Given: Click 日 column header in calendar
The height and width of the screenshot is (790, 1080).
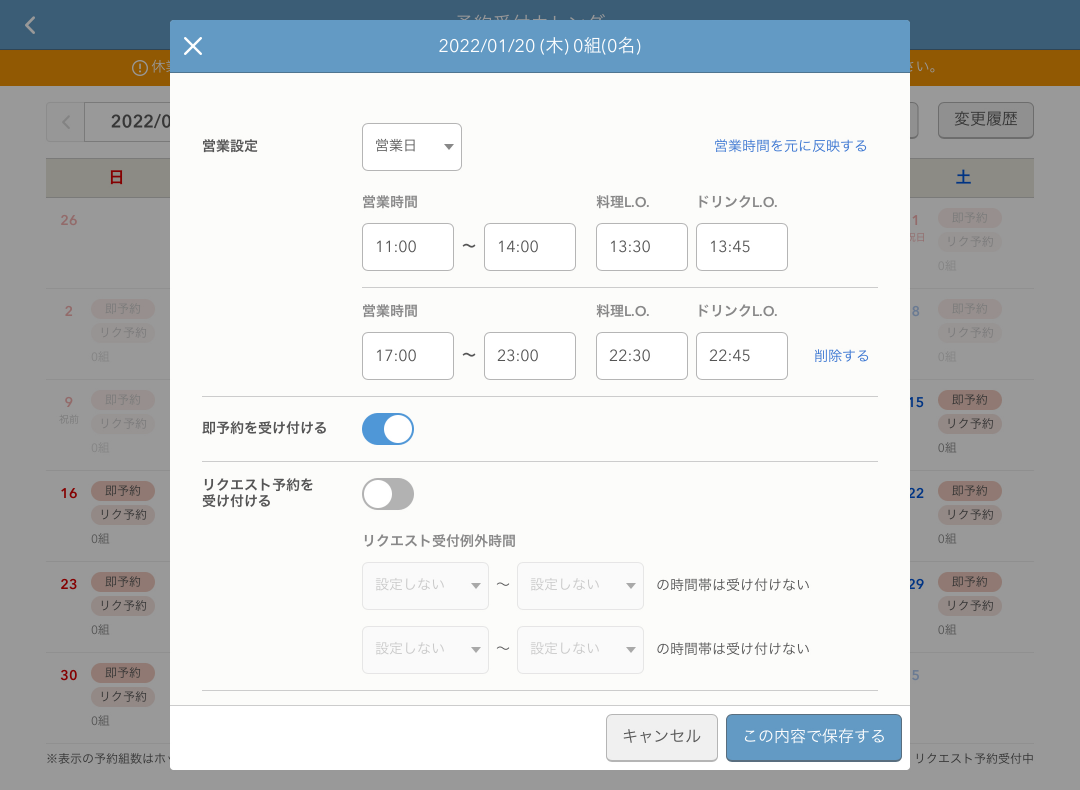Looking at the screenshot, I should click(116, 178).
